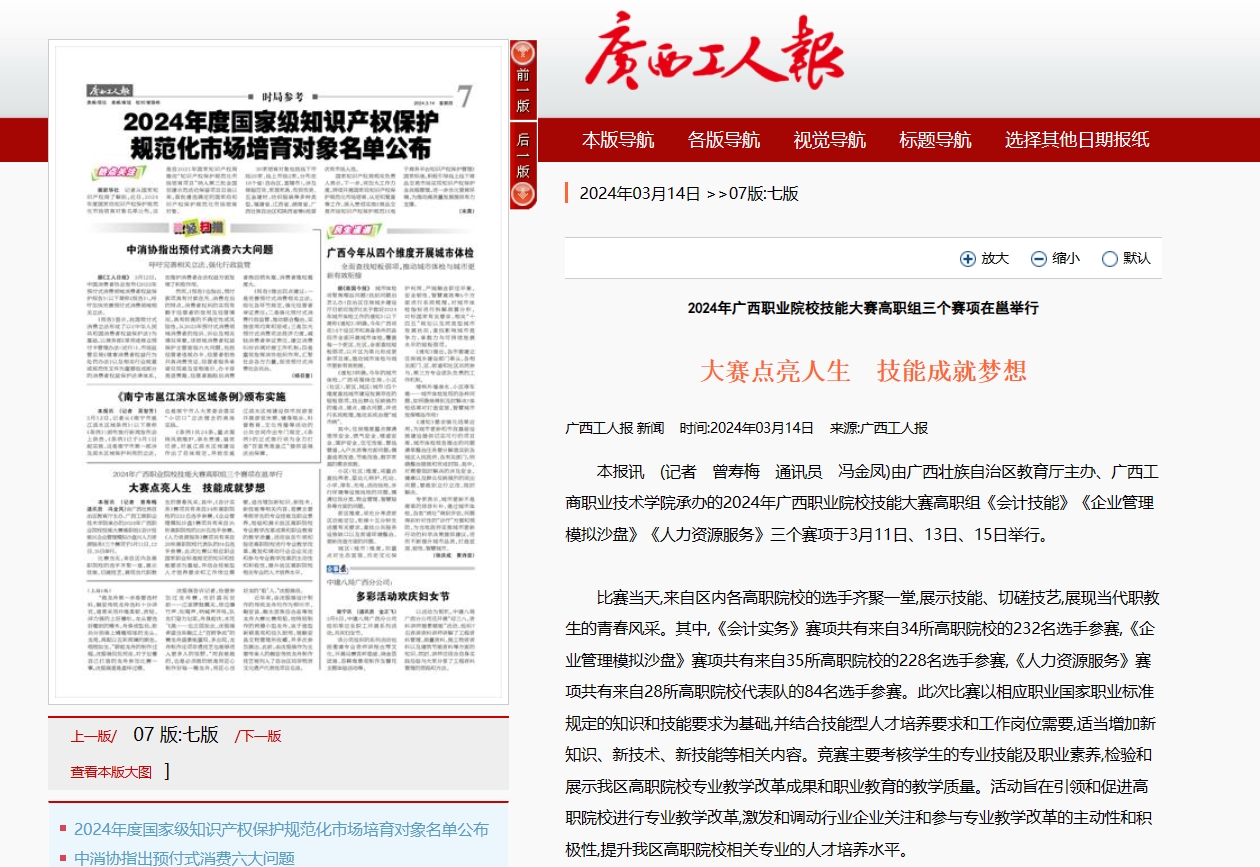Click 广西今年从四个维度开展城市体检 article on page image
Image resolution: width=1260 pixels, height=867 pixels.
[x=400, y=253]
